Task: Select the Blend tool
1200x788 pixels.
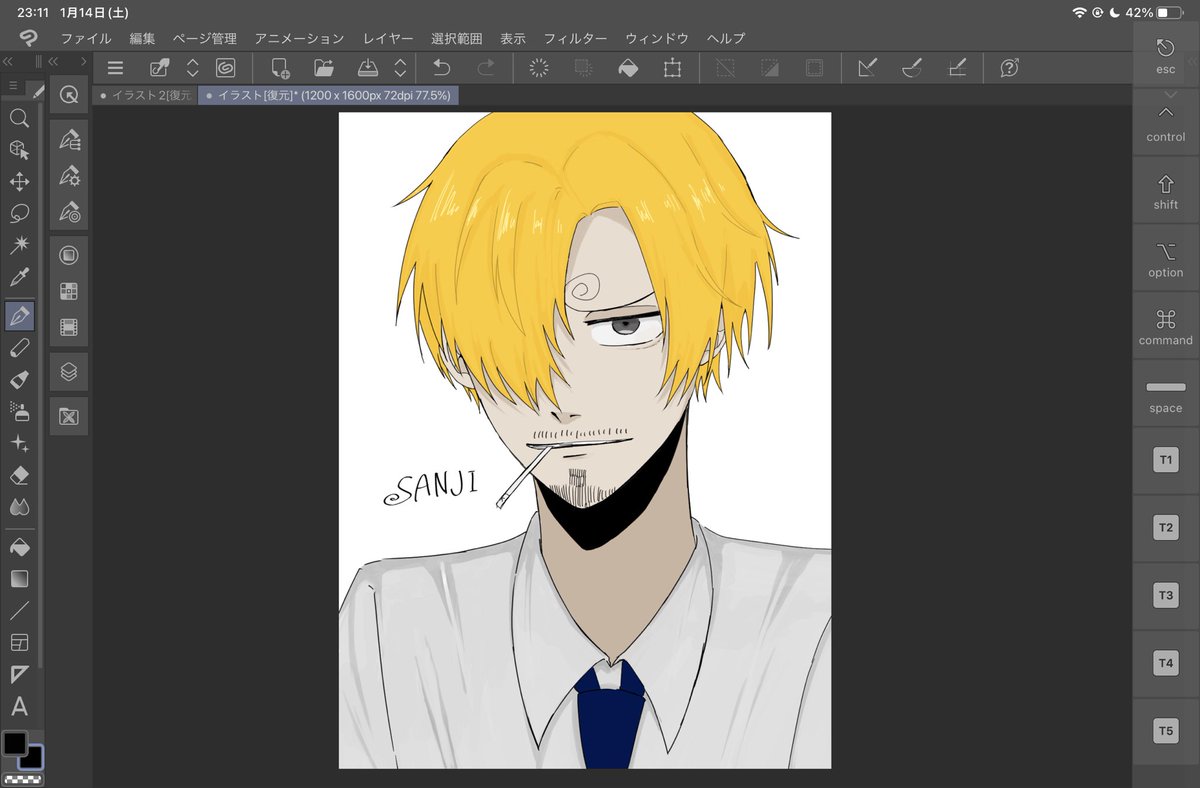Action: pos(19,507)
